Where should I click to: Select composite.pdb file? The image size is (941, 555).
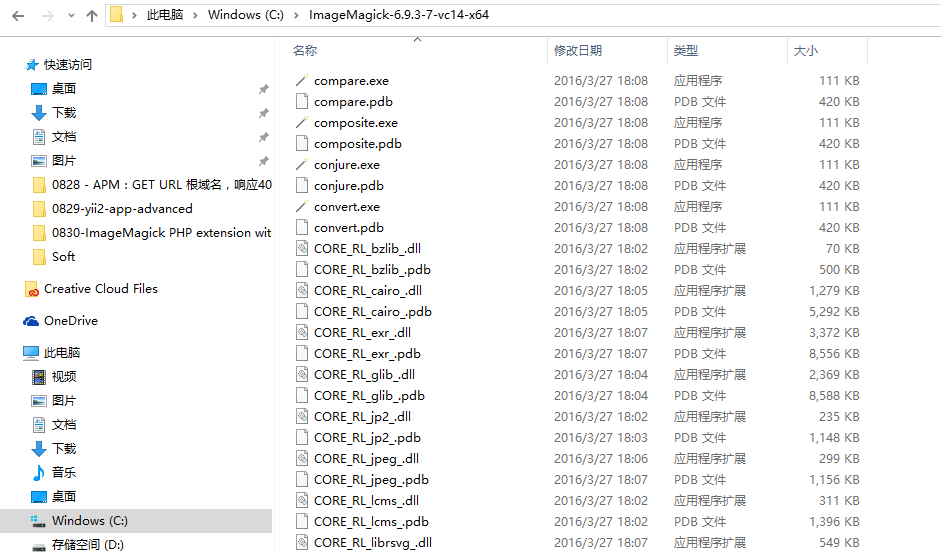358,144
